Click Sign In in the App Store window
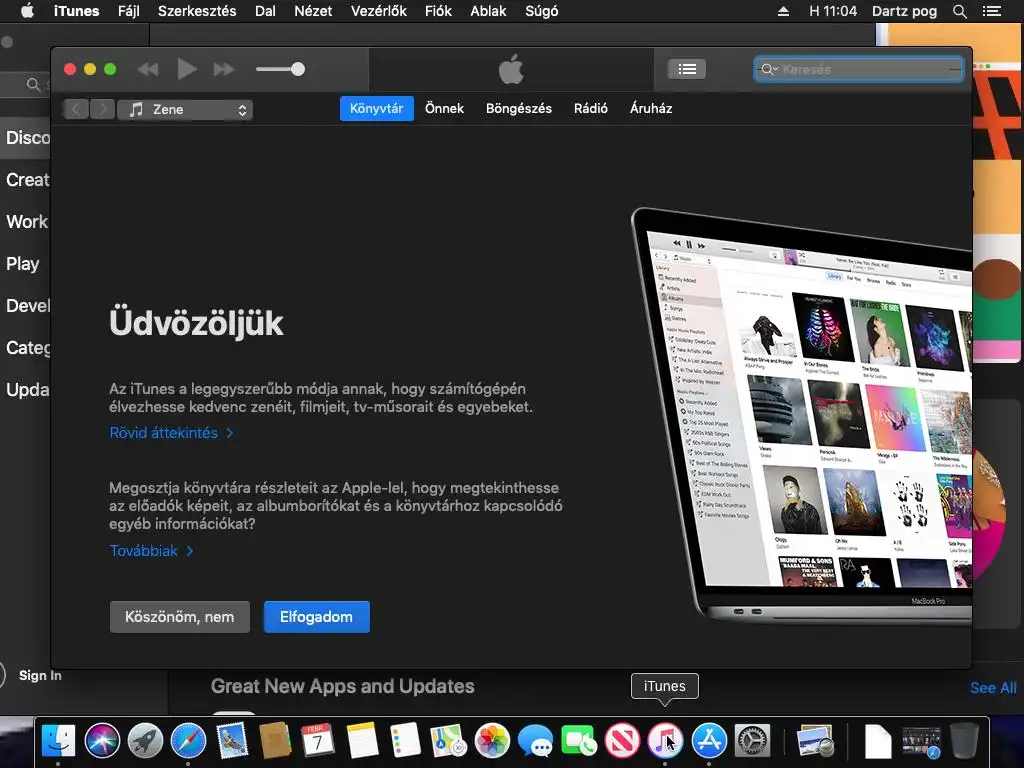 tap(40, 675)
